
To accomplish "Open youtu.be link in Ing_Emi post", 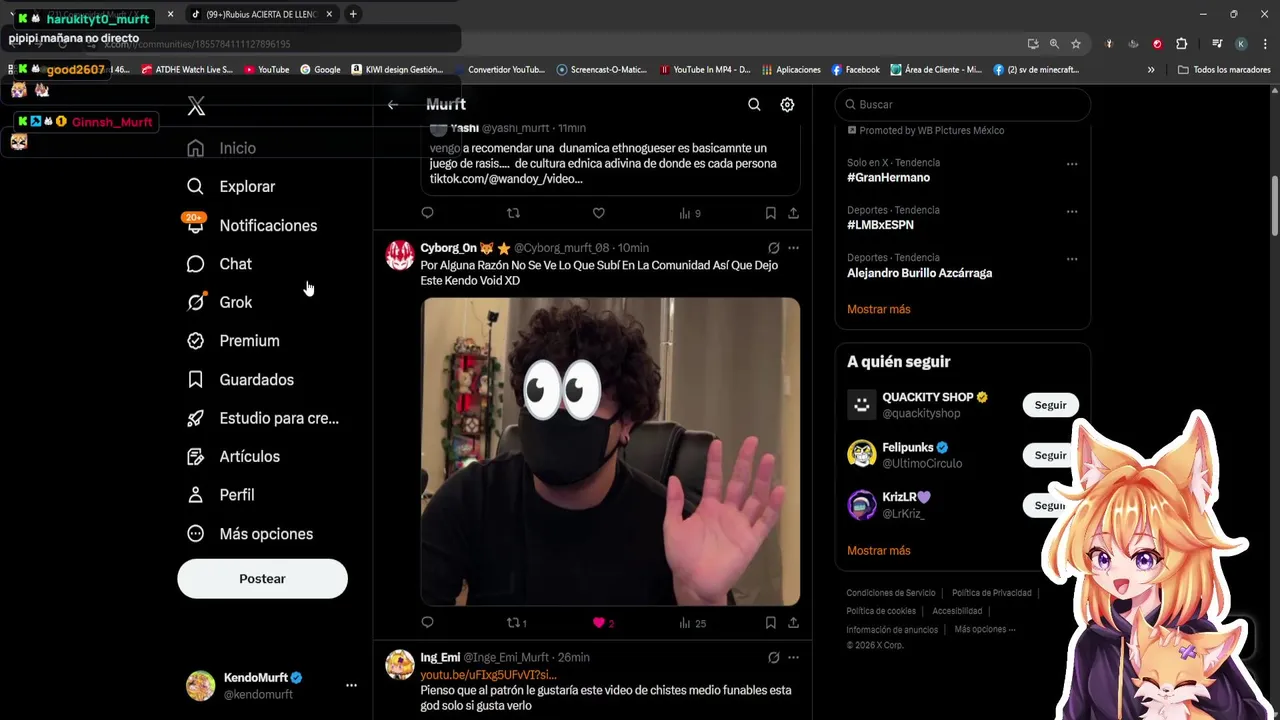I will [x=488, y=675].
